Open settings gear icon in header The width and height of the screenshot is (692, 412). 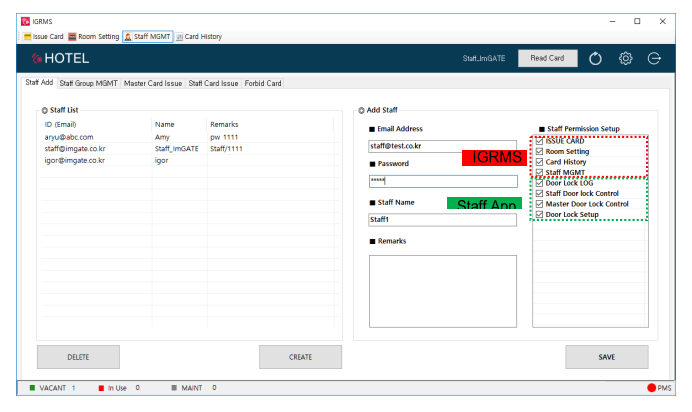625,58
